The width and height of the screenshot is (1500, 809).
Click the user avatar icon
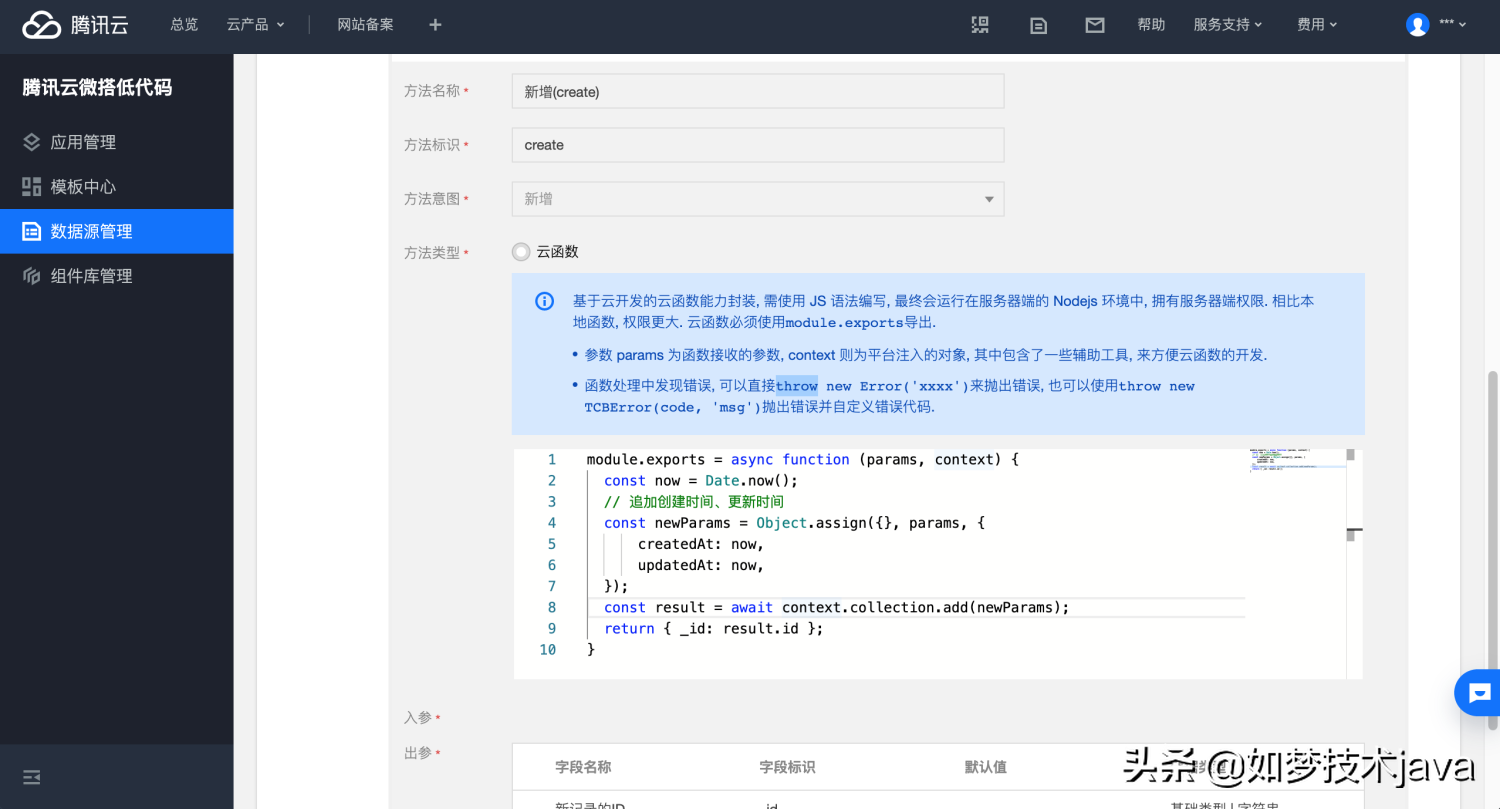click(x=1417, y=25)
